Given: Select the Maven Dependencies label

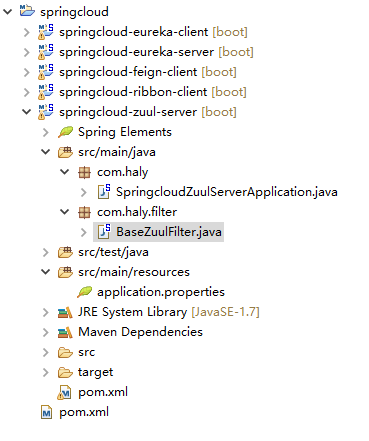Looking at the screenshot, I should pyautogui.click(x=140, y=332).
